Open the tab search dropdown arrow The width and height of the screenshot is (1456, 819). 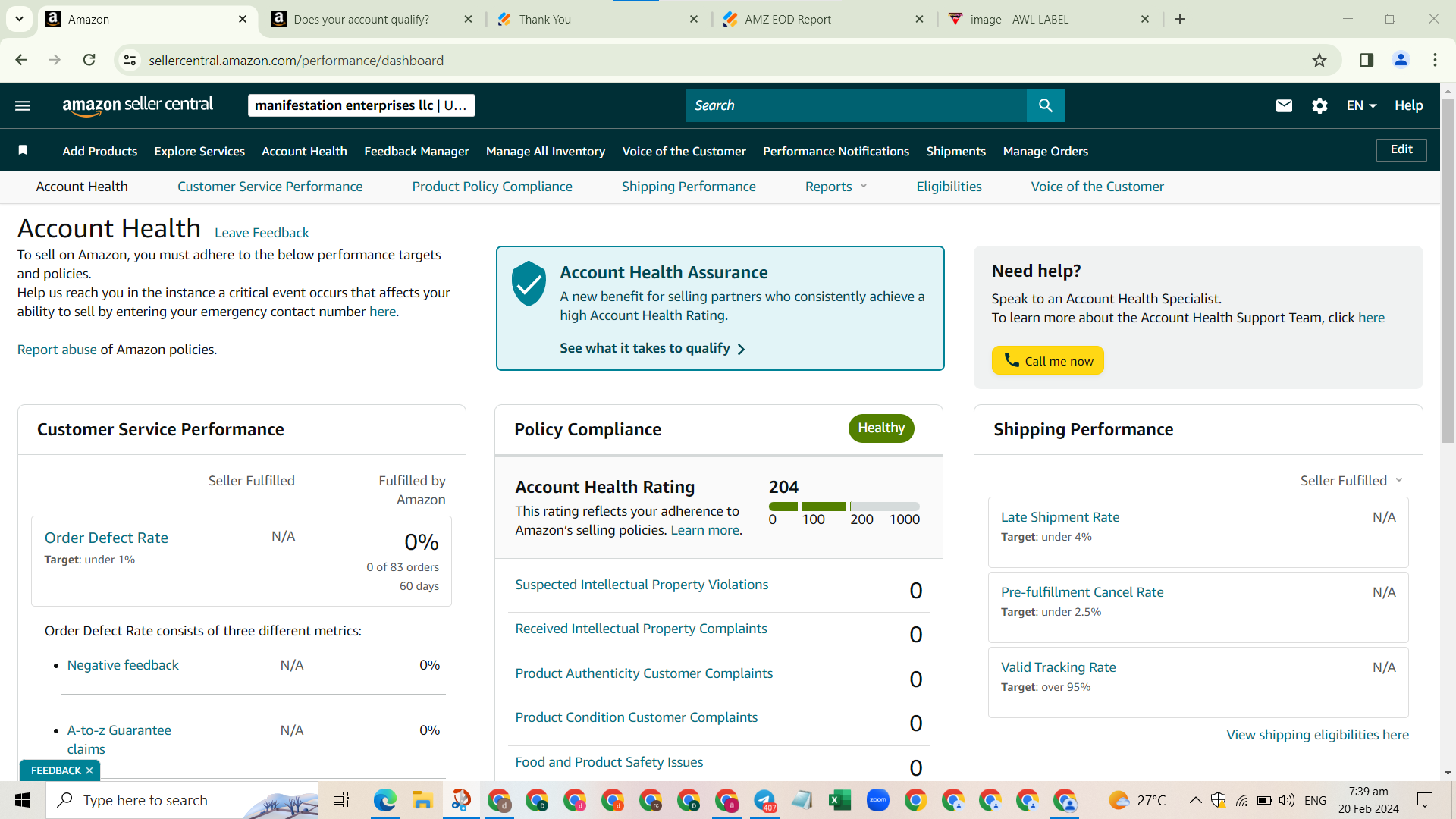19,19
